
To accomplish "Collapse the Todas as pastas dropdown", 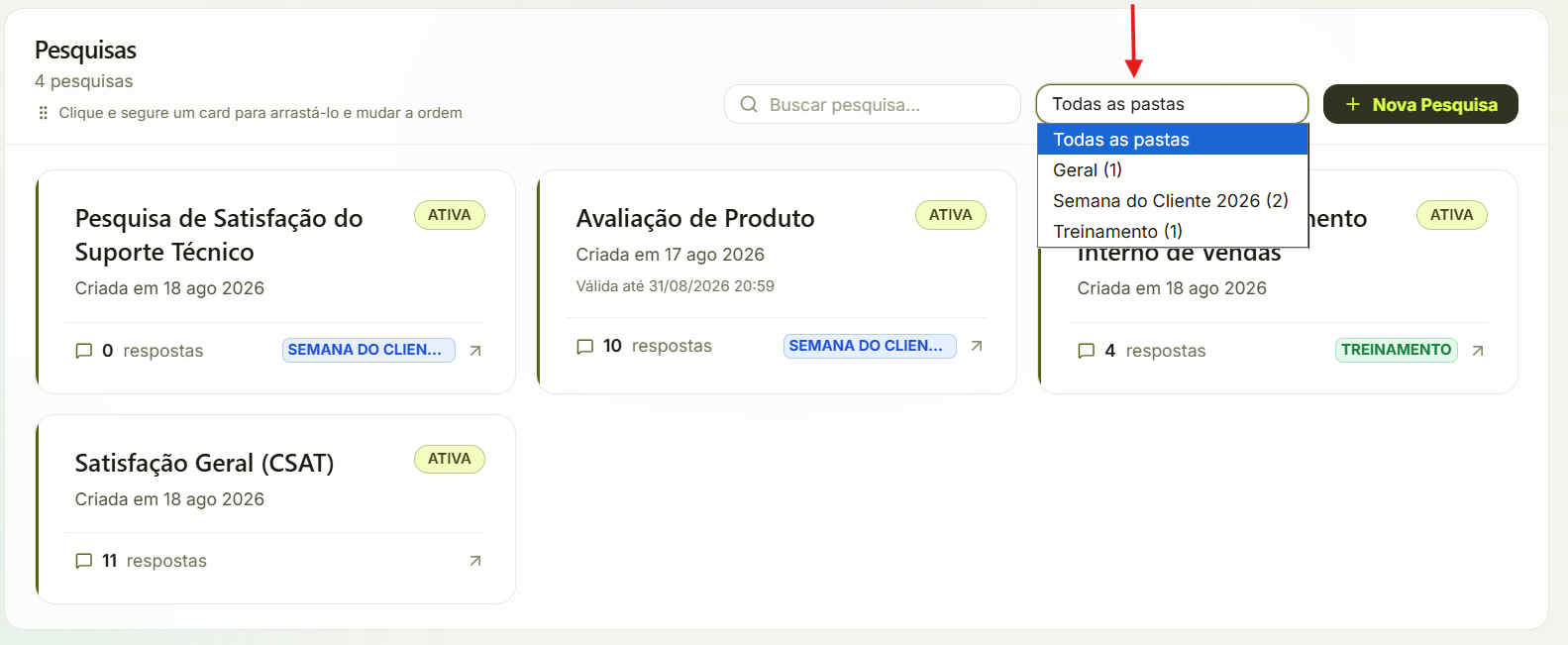I will [x=1172, y=104].
